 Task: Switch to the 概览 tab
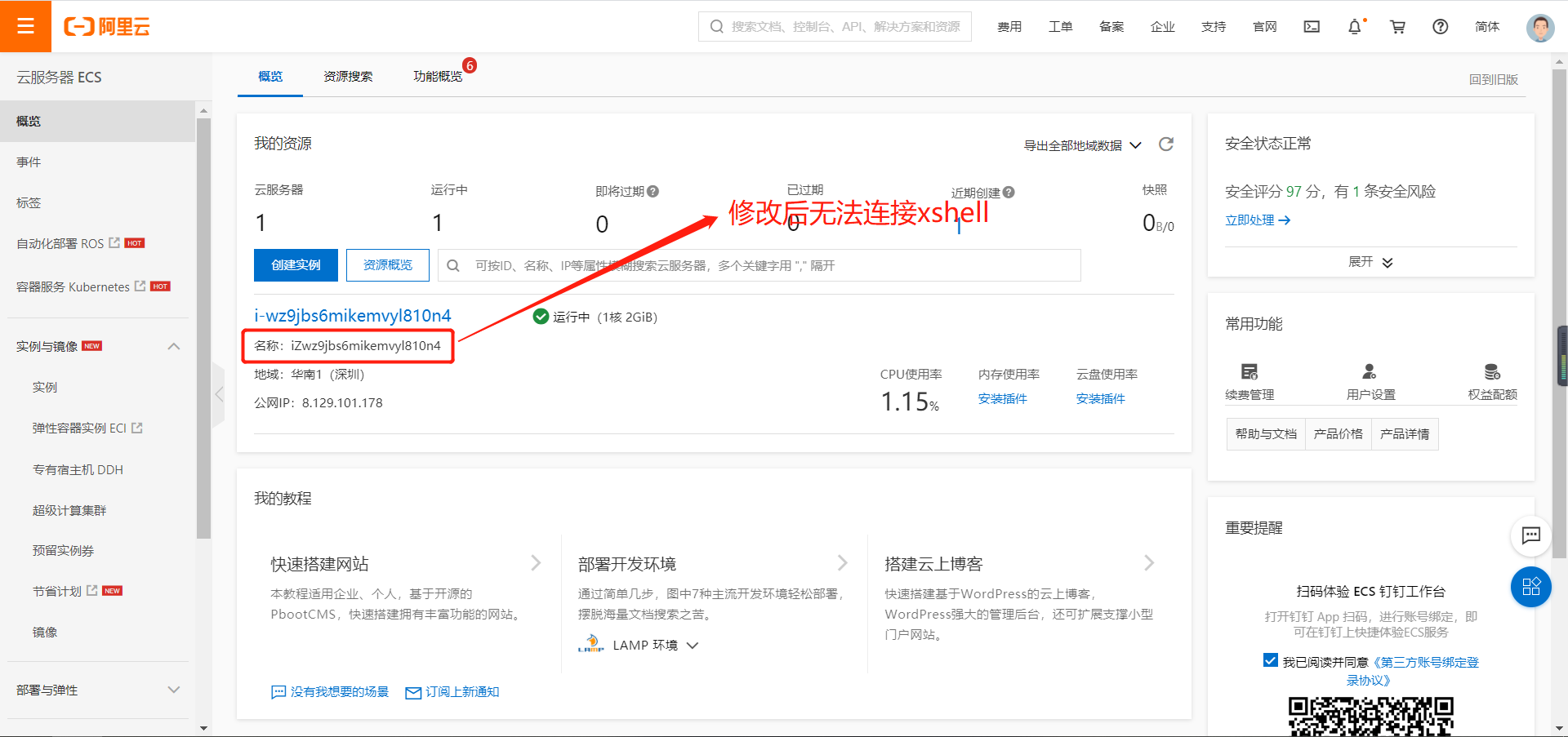tap(270, 76)
